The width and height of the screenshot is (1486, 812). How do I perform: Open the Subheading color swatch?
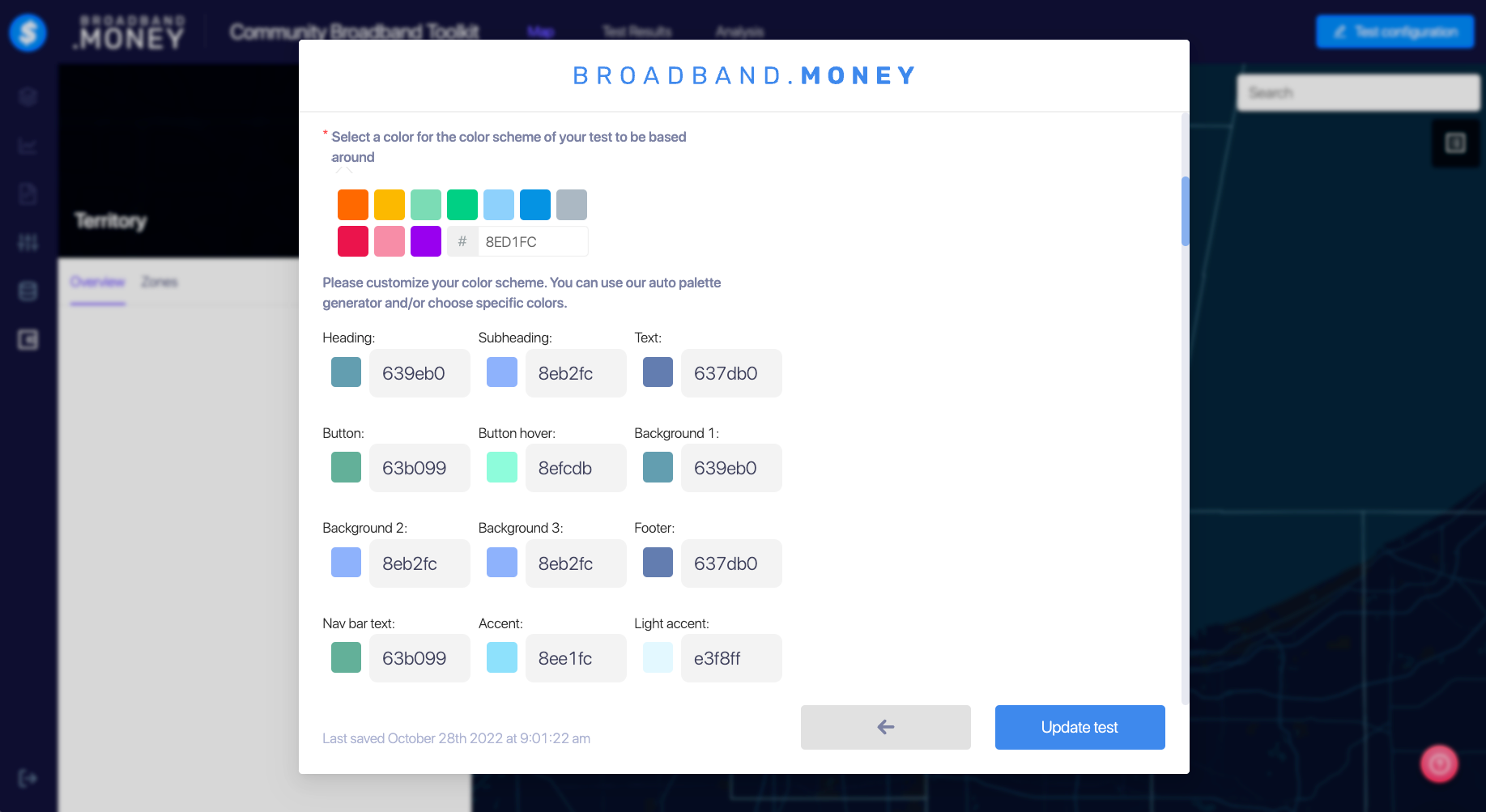[x=502, y=372]
